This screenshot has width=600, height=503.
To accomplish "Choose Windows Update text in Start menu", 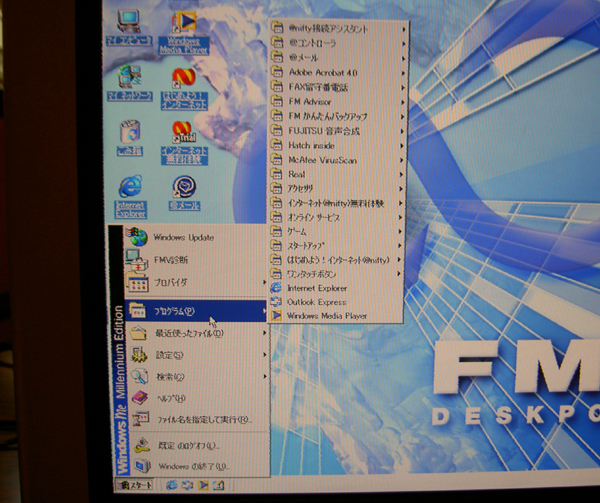I will pyautogui.click(x=184, y=238).
